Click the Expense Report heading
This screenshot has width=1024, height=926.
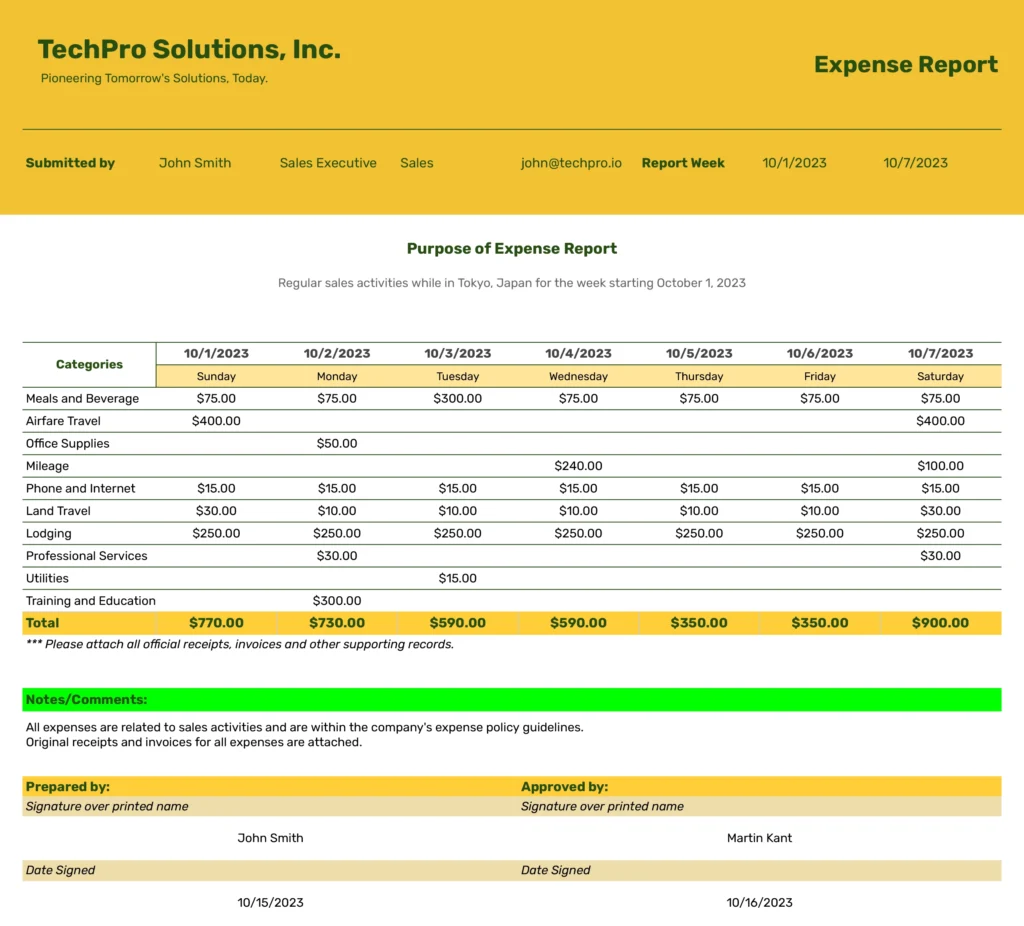click(905, 65)
